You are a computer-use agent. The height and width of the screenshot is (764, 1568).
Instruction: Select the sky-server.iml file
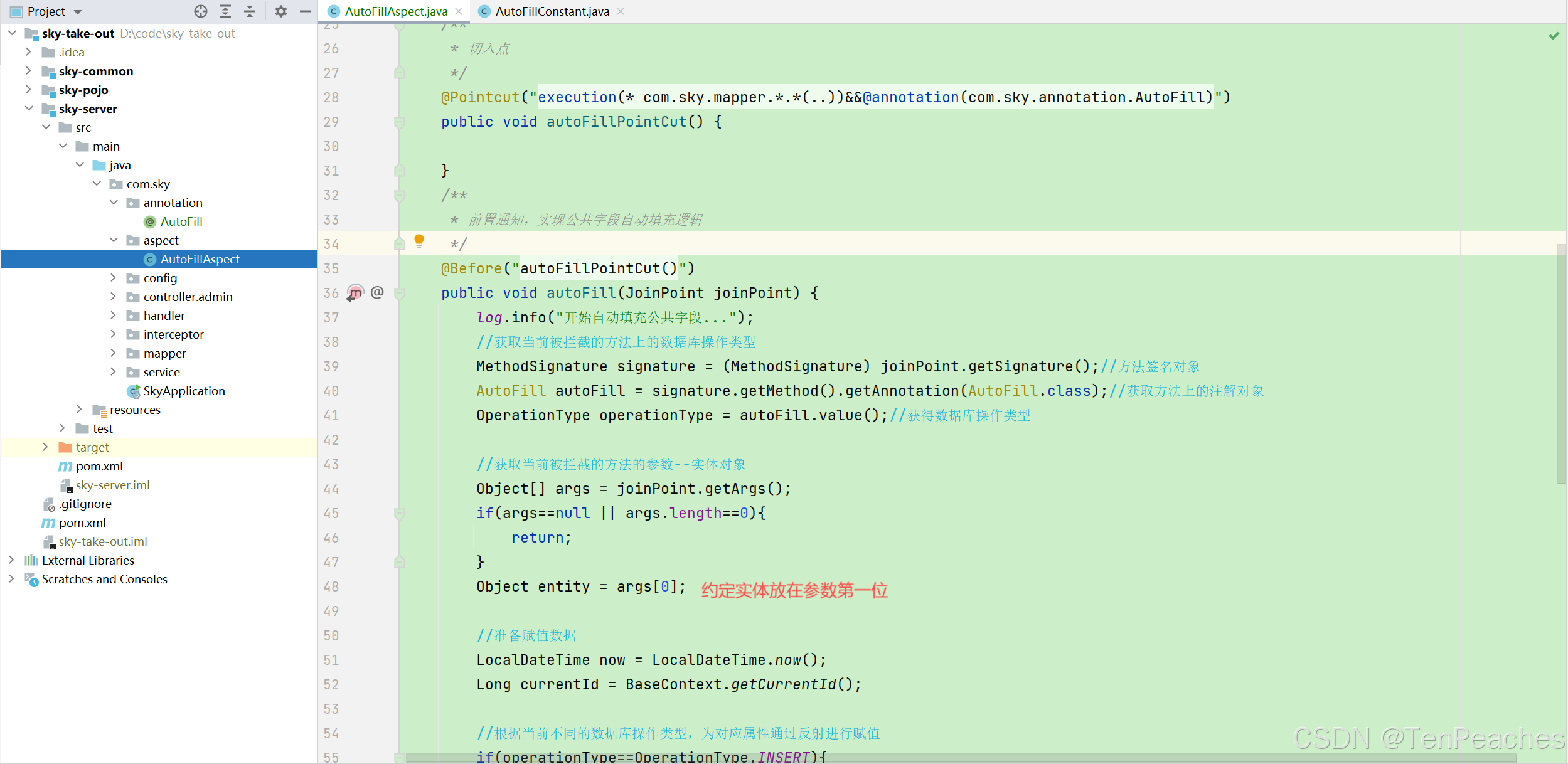pos(112,485)
